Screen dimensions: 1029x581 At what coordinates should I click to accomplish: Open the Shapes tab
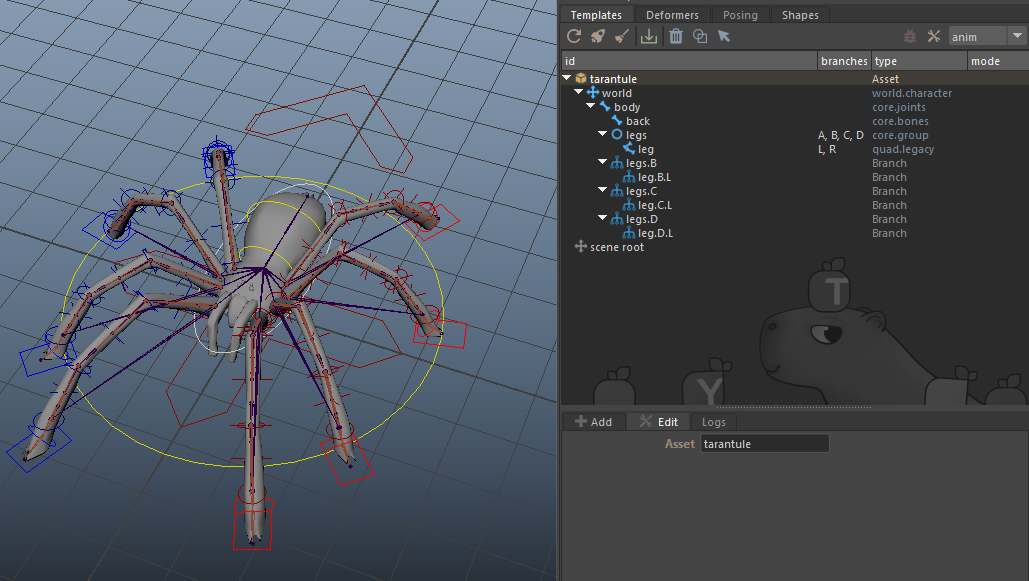(x=800, y=15)
